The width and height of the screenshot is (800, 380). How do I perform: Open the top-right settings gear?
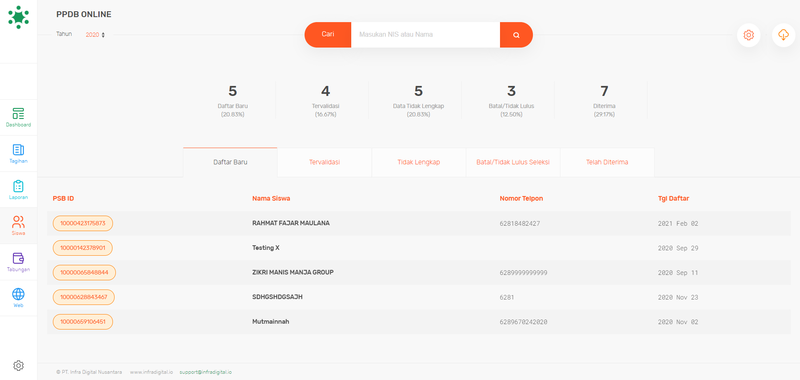[x=748, y=35]
